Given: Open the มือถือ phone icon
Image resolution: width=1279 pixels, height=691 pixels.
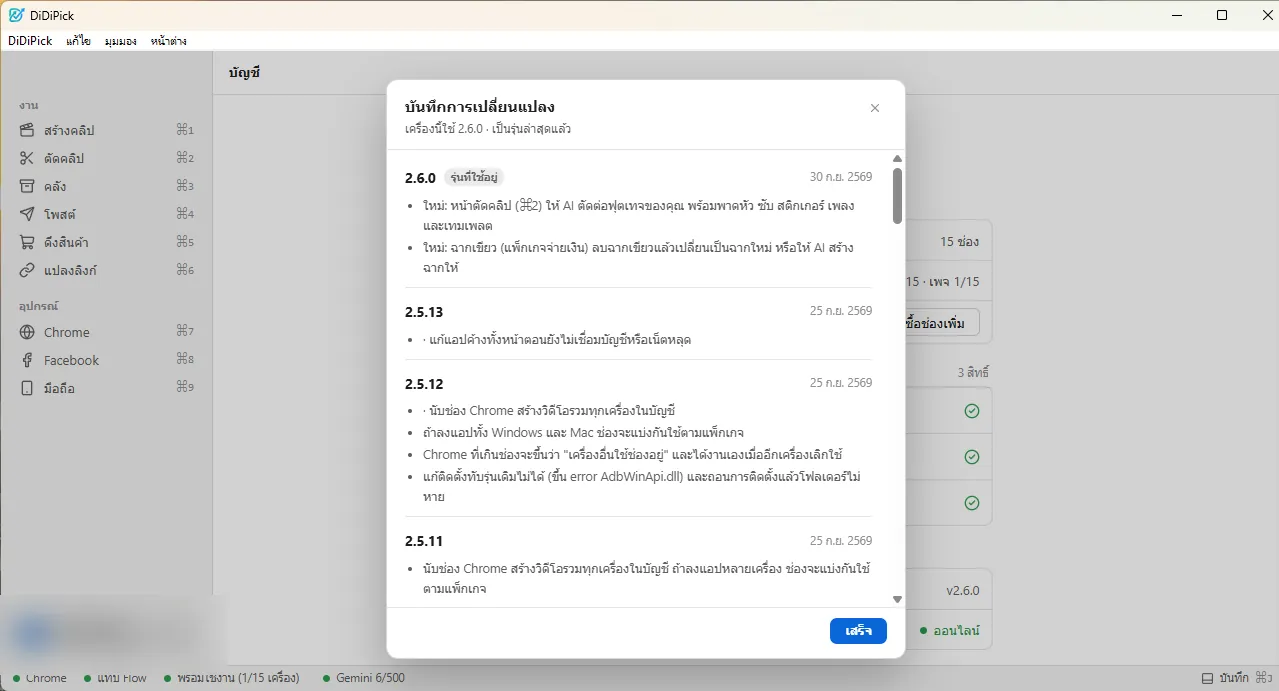Looking at the screenshot, I should coord(27,388).
